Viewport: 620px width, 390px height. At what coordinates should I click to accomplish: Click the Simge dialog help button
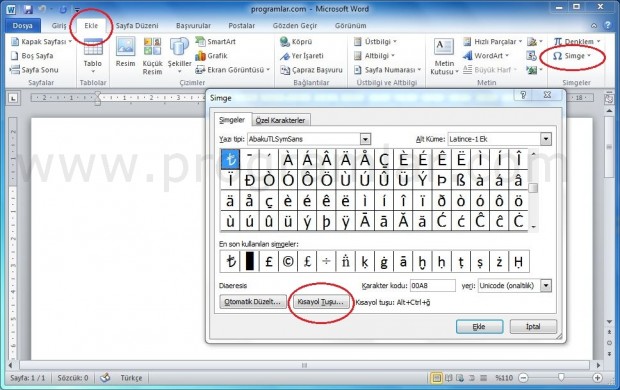click(x=523, y=95)
